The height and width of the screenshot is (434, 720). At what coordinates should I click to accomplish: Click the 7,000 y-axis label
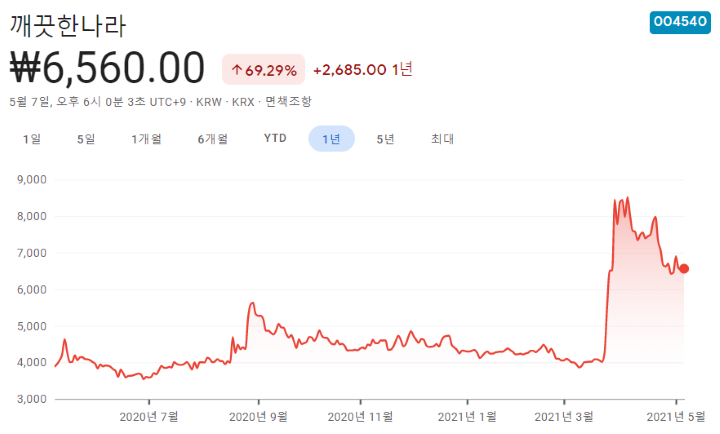pos(32,253)
